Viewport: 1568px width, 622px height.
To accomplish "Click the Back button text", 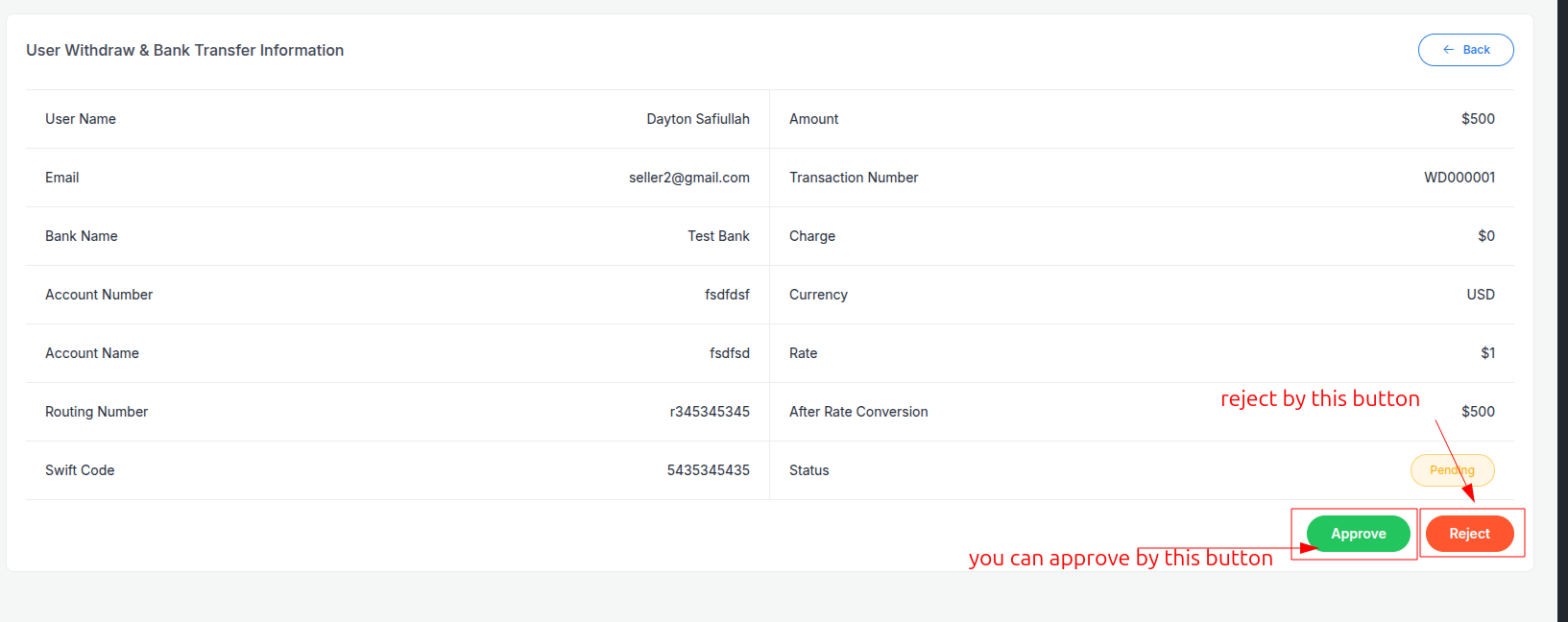I will tap(1477, 50).
